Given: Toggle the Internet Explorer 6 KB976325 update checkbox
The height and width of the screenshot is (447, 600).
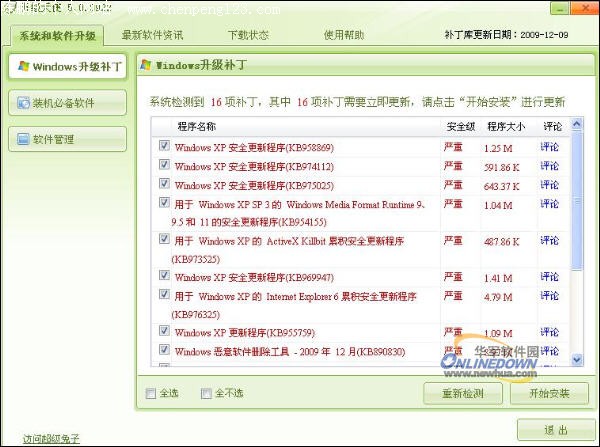Looking at the screenshot, I should click(x=164, y=295).
